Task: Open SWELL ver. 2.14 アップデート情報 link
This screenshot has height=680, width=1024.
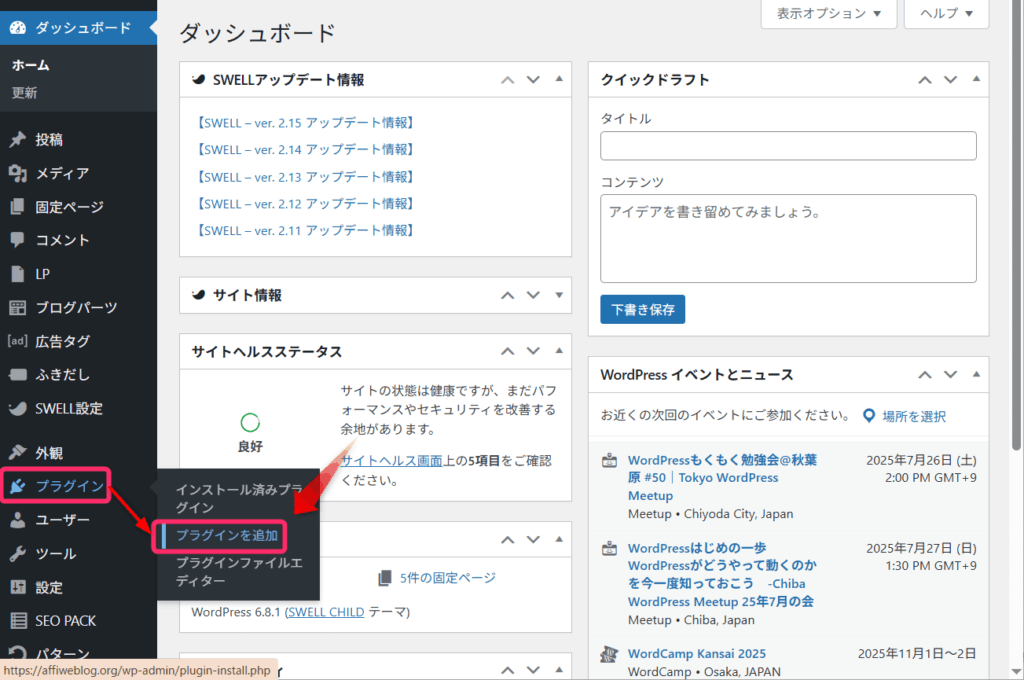Action: click(306, 150)
